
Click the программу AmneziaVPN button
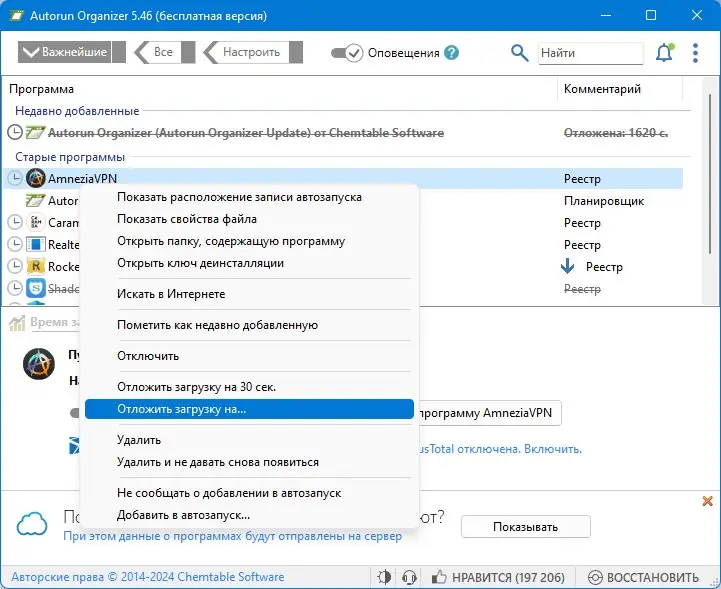(488, 413)
